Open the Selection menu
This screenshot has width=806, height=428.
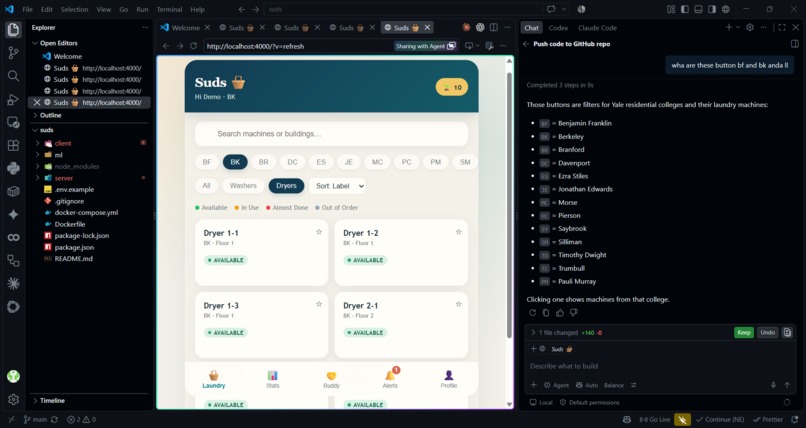tap(75, 9)
